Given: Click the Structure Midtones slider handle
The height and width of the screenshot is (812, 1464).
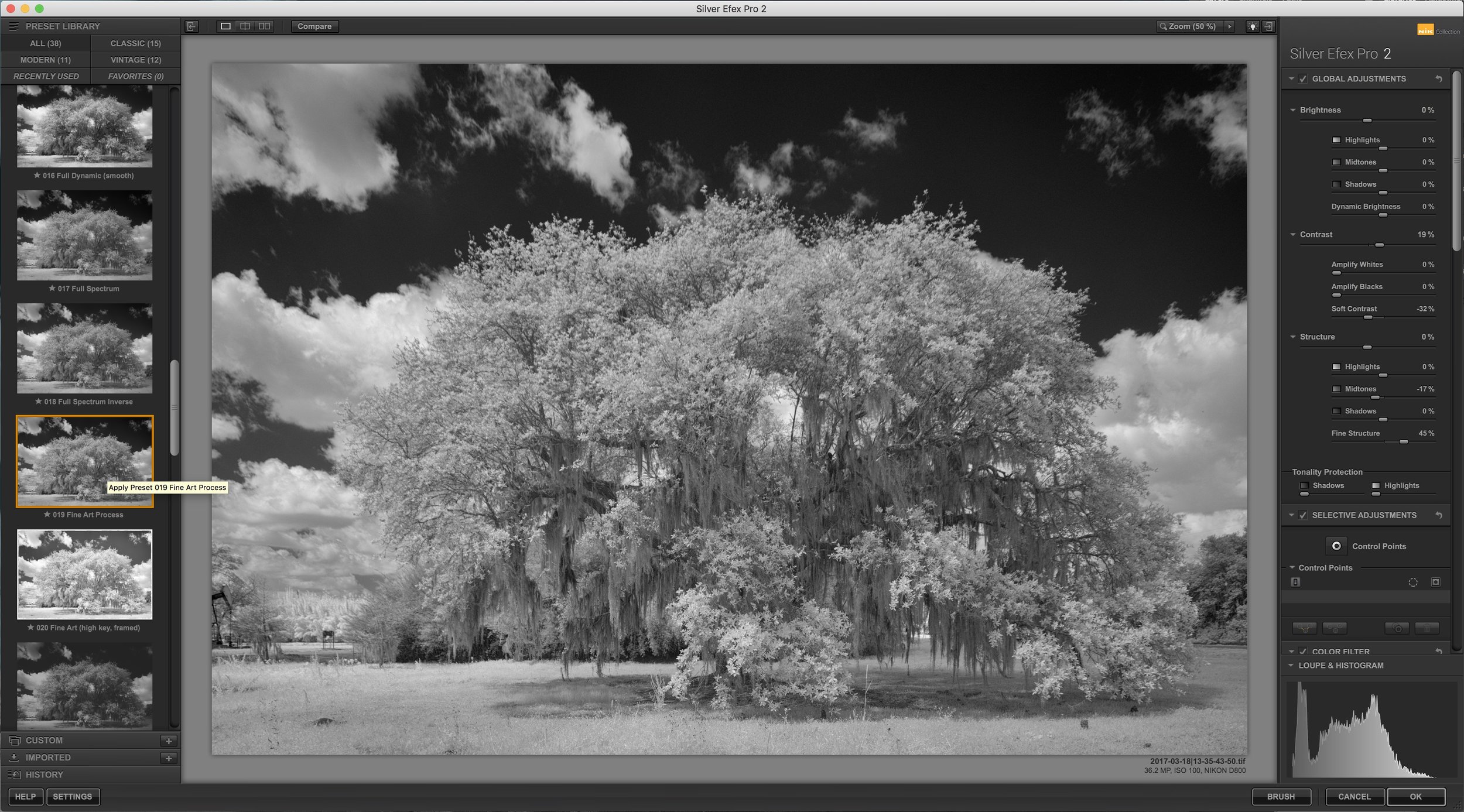Looking at the screenshot, I should (x=1375, y=398).
